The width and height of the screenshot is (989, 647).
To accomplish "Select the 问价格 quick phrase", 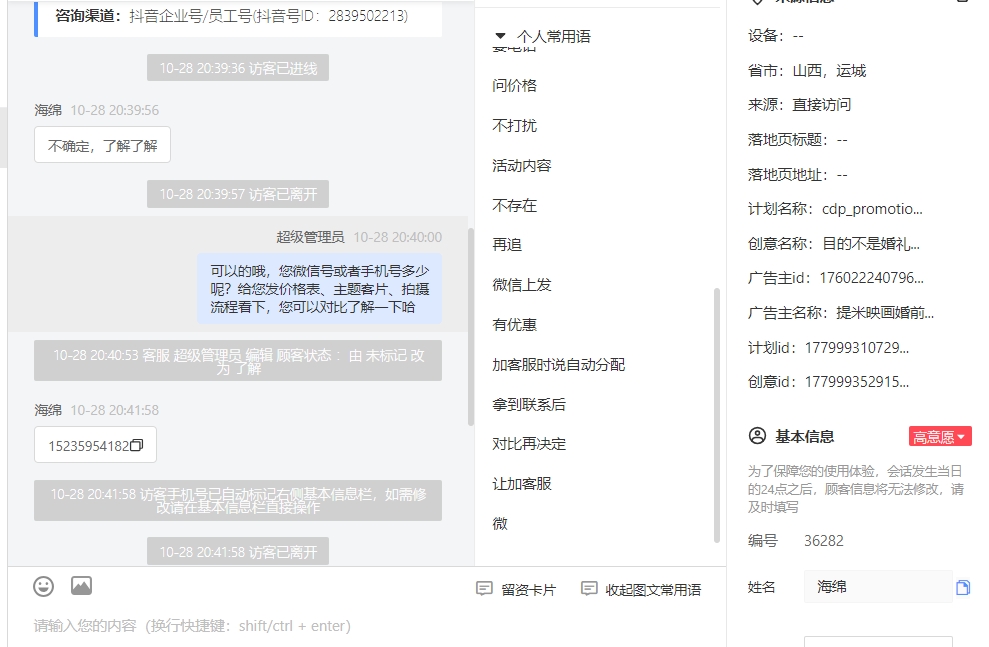I will 515,86.
